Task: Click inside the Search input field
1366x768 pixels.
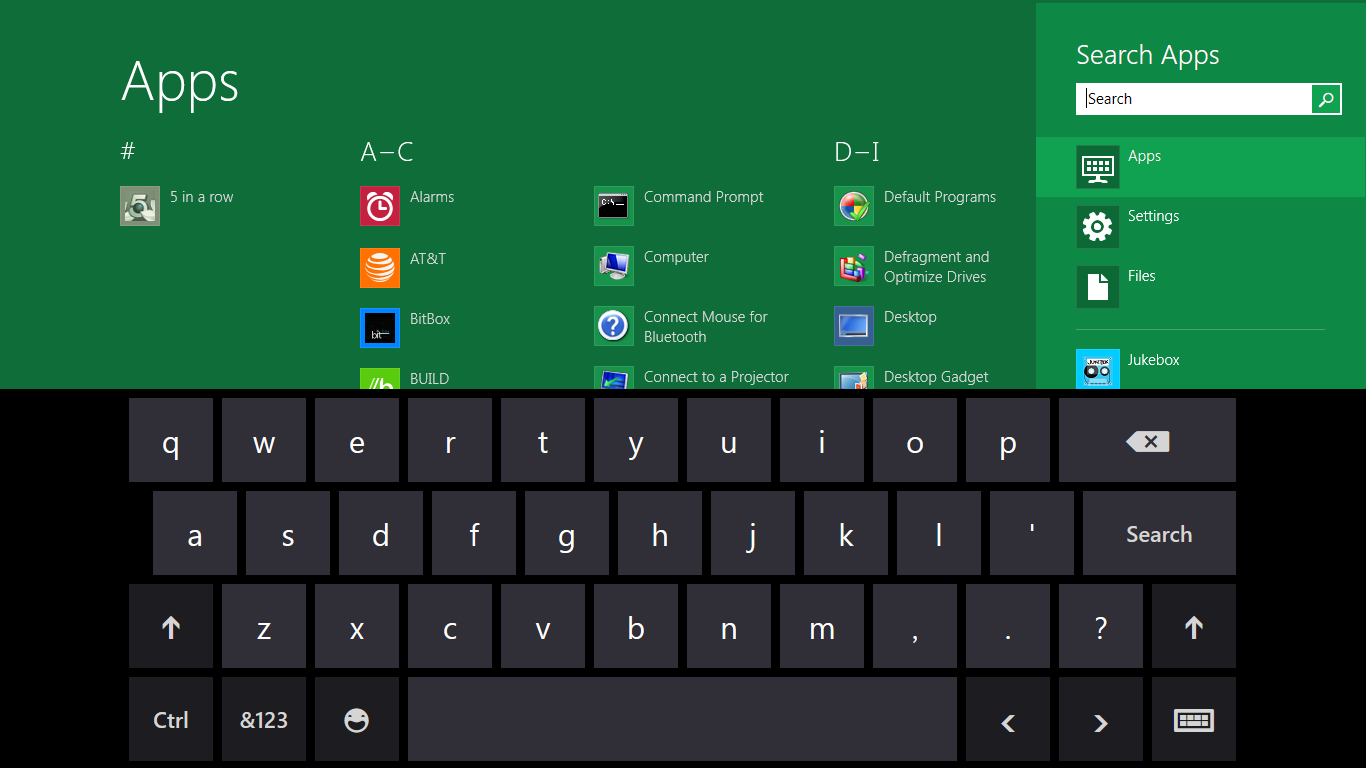Action: point(1195,98)
